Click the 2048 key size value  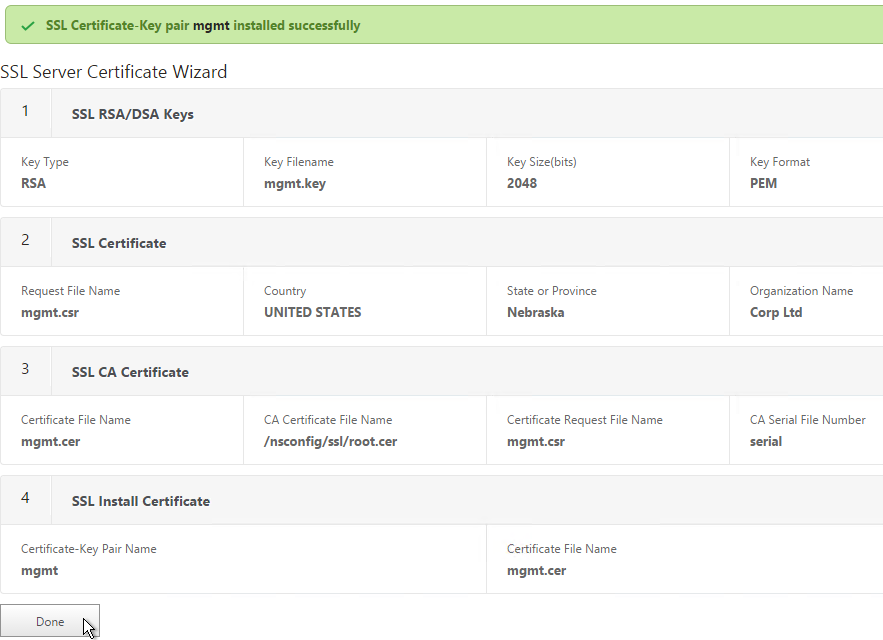[x=522, y=183]
